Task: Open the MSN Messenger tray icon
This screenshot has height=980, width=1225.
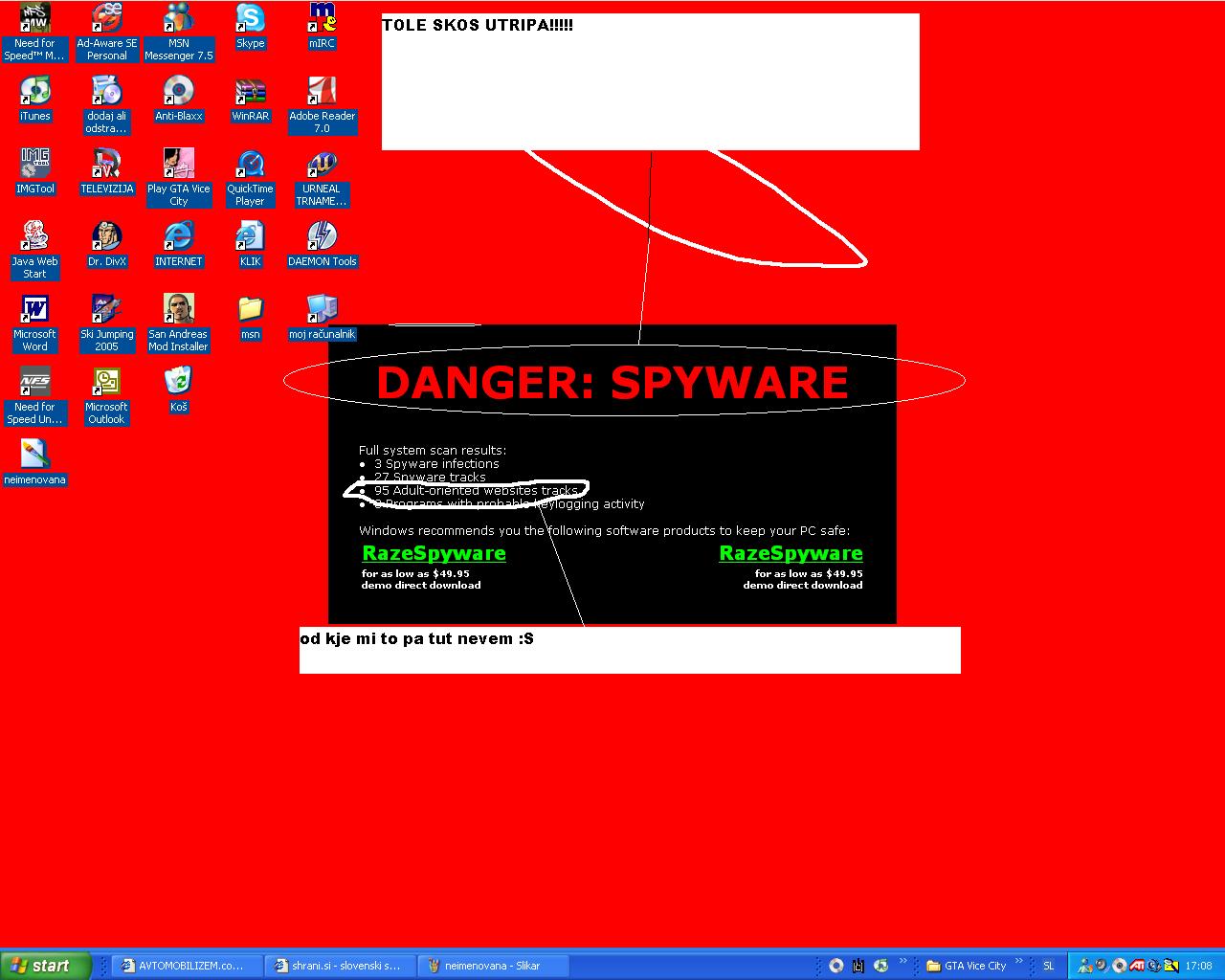Action: (1085, 966)
